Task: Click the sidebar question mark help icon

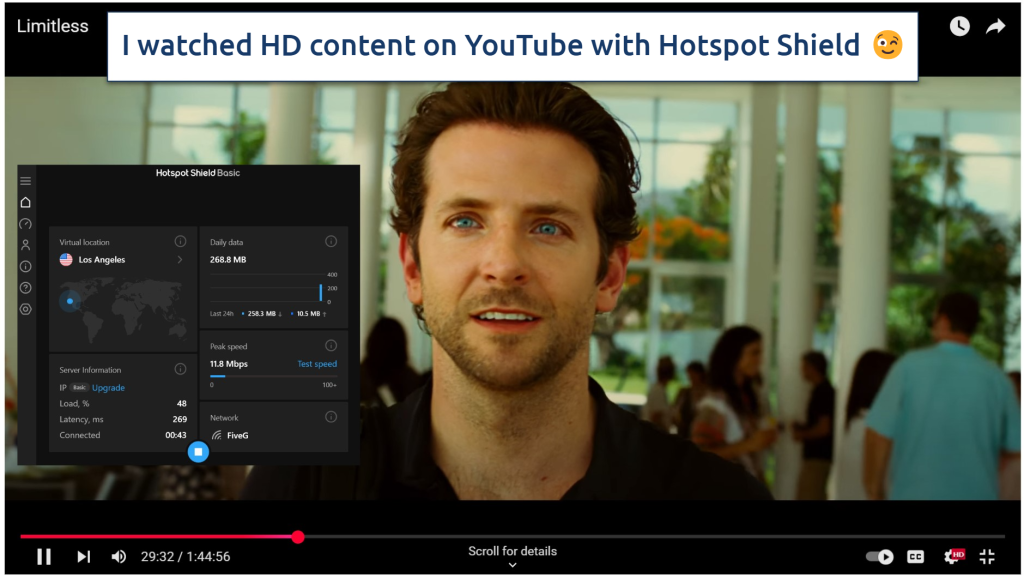Action: coord(26,288)
